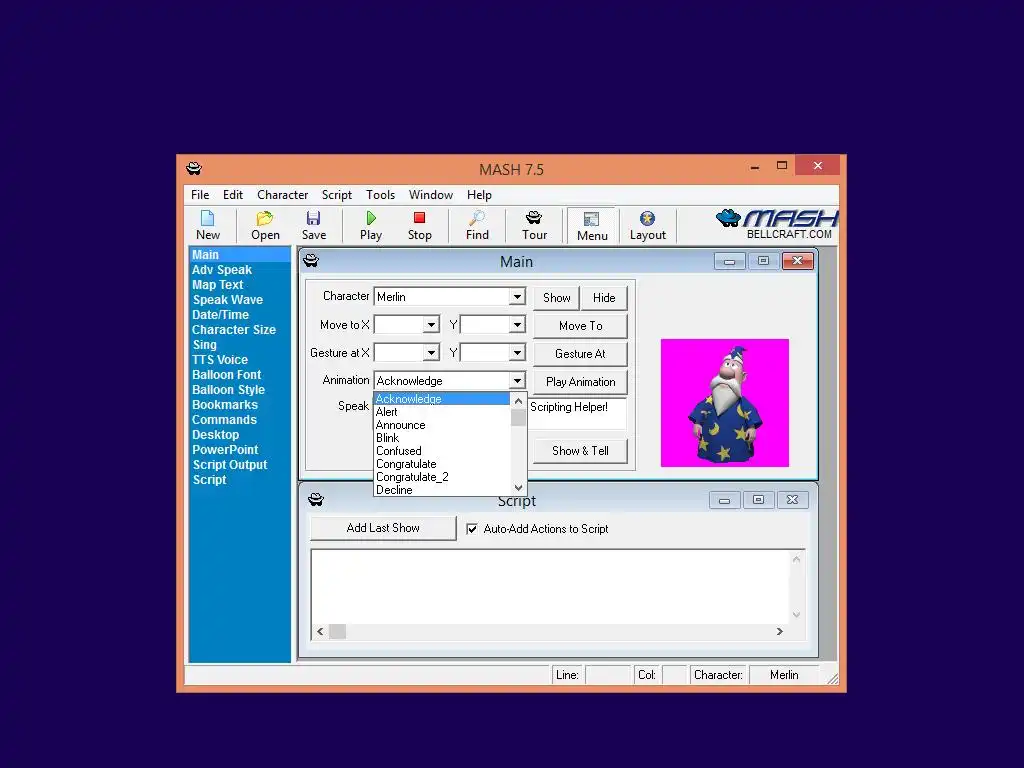The height and width of the screenshot is (768, 1024).
Task: Click the Main window's hat icon
Action: tap(311, 261)
